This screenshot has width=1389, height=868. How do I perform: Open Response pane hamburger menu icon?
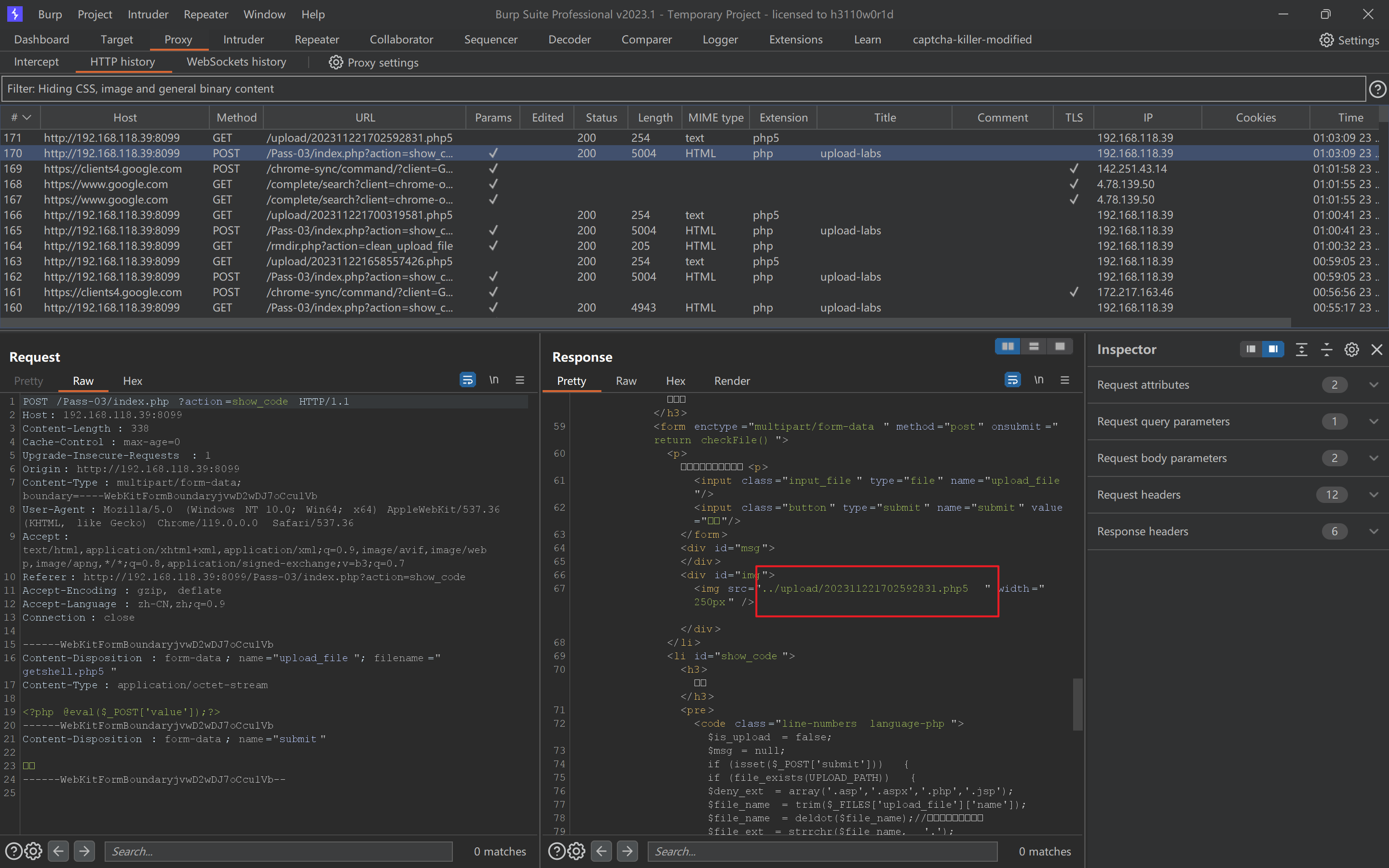[1065, 380]
